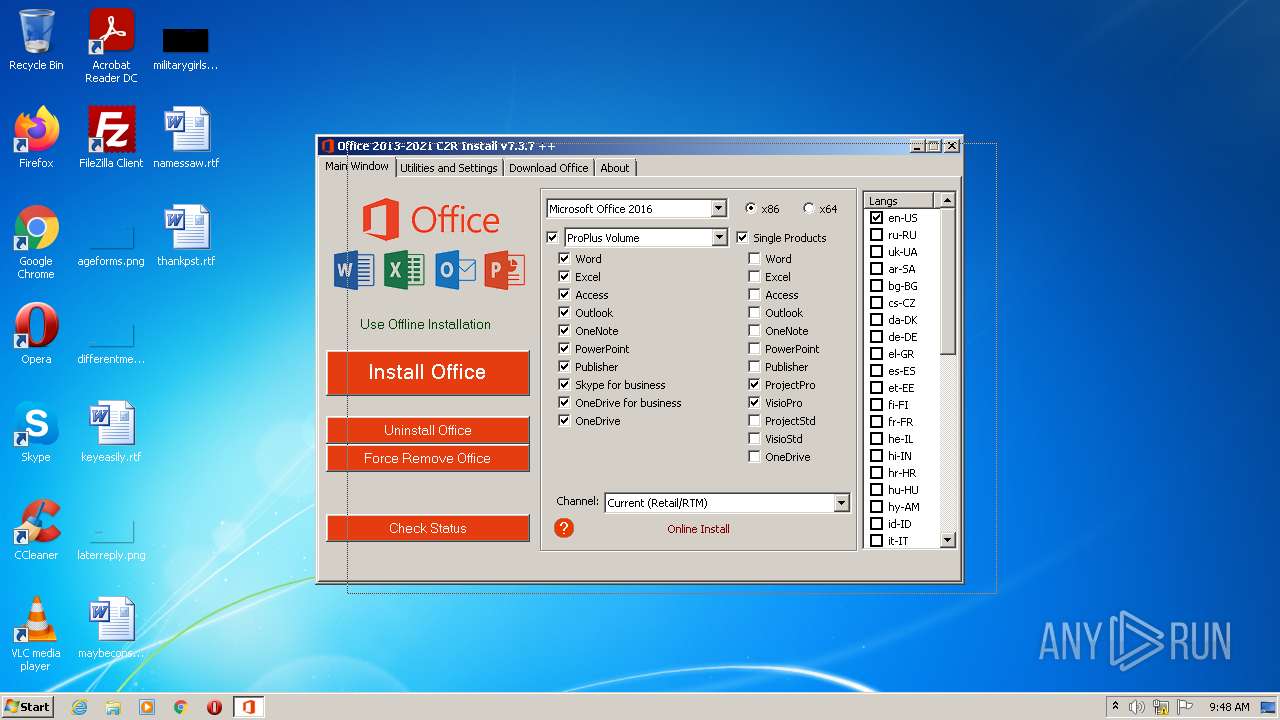Expand the ProPlus Volume edition dropdown
The height and width of the screenshot is (720, 1280).
click(718, 237)
